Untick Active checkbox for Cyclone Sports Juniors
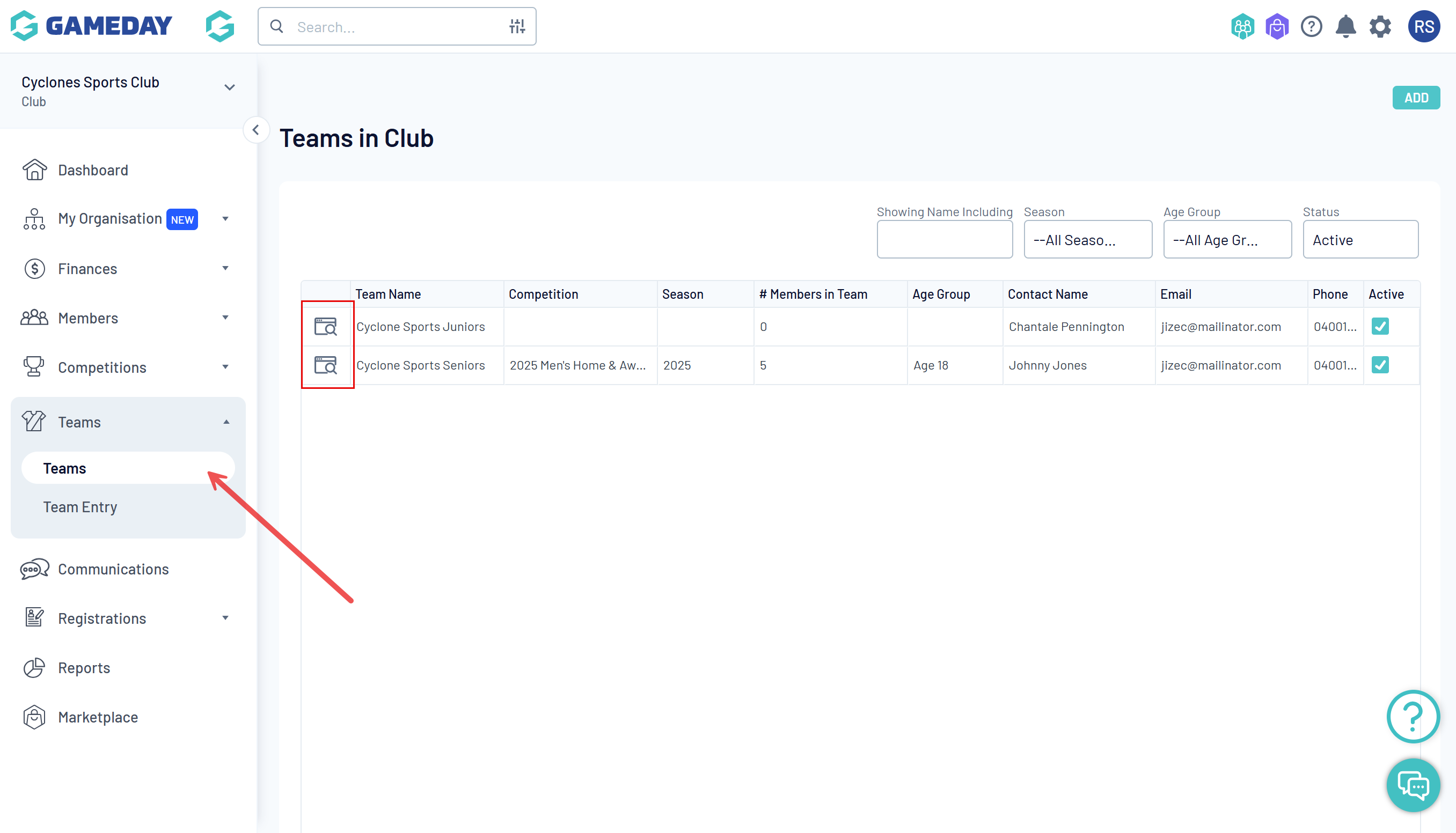Screen dimensions: 1456x833 [1380, 327]
